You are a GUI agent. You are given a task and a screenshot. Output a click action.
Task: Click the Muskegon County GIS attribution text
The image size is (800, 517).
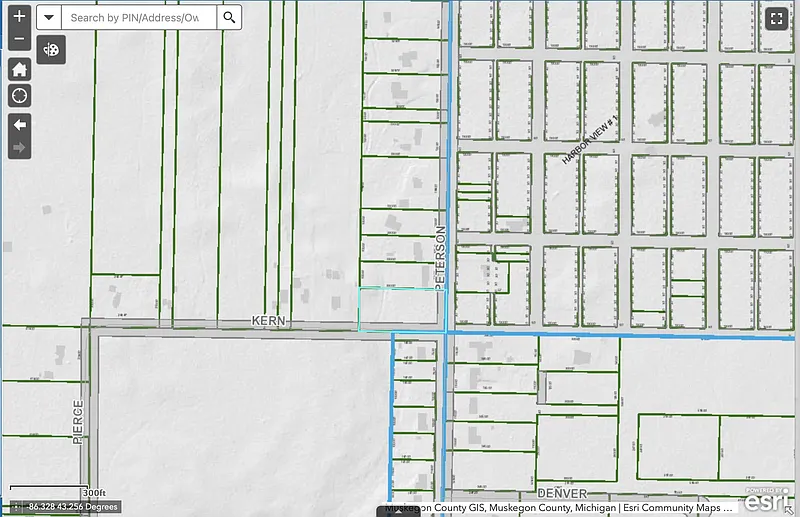pos(559,508)
